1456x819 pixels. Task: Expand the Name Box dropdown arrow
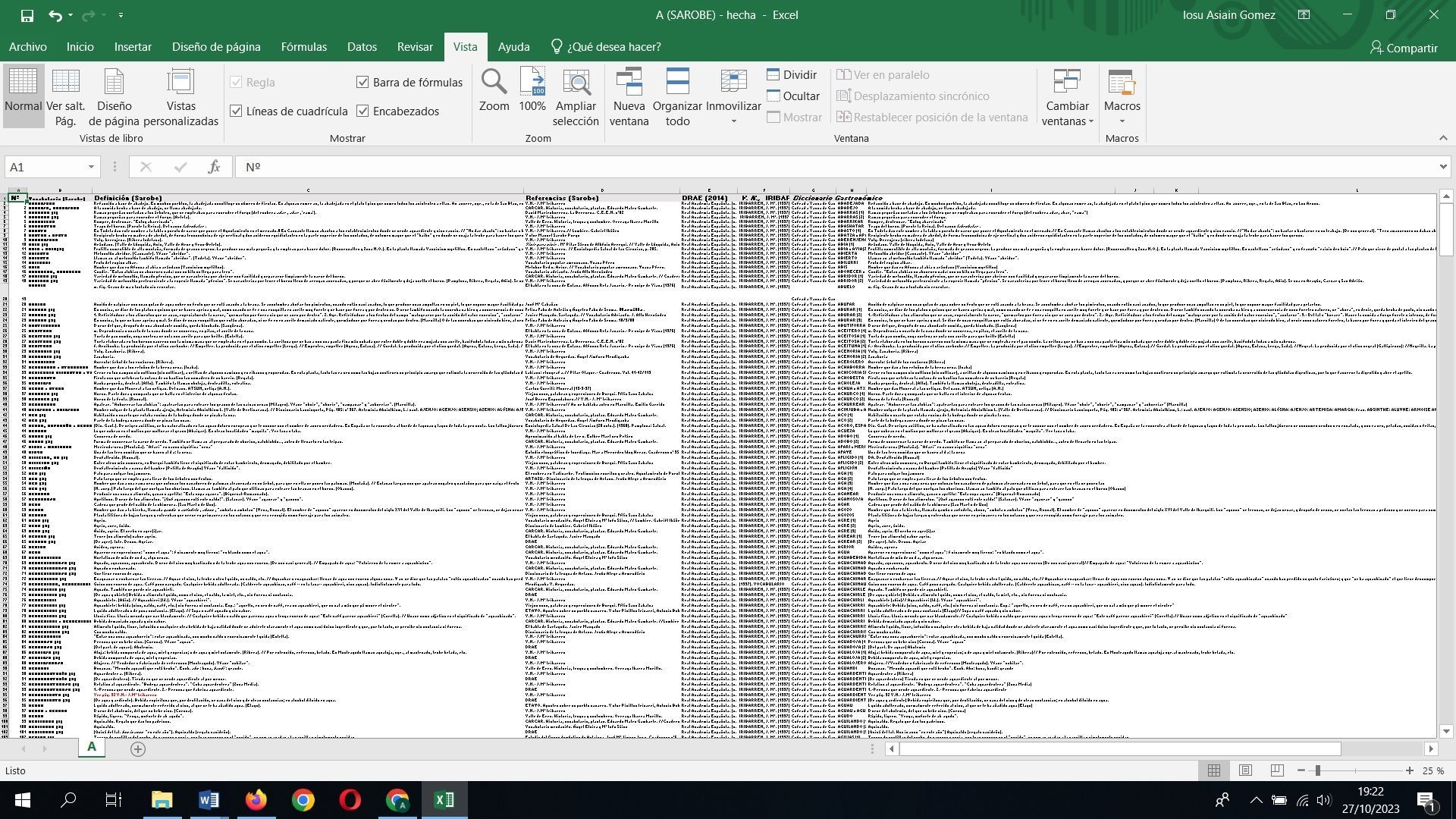tap(91, 167)
